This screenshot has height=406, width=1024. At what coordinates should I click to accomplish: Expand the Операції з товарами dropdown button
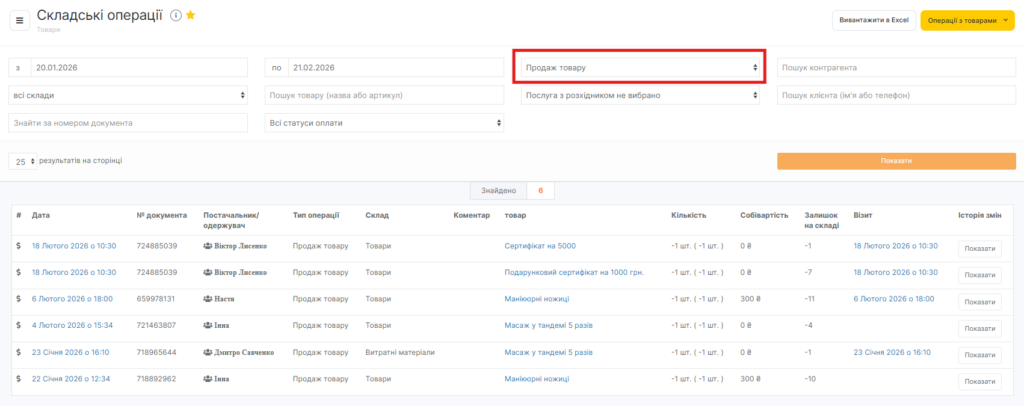(968, 21)
